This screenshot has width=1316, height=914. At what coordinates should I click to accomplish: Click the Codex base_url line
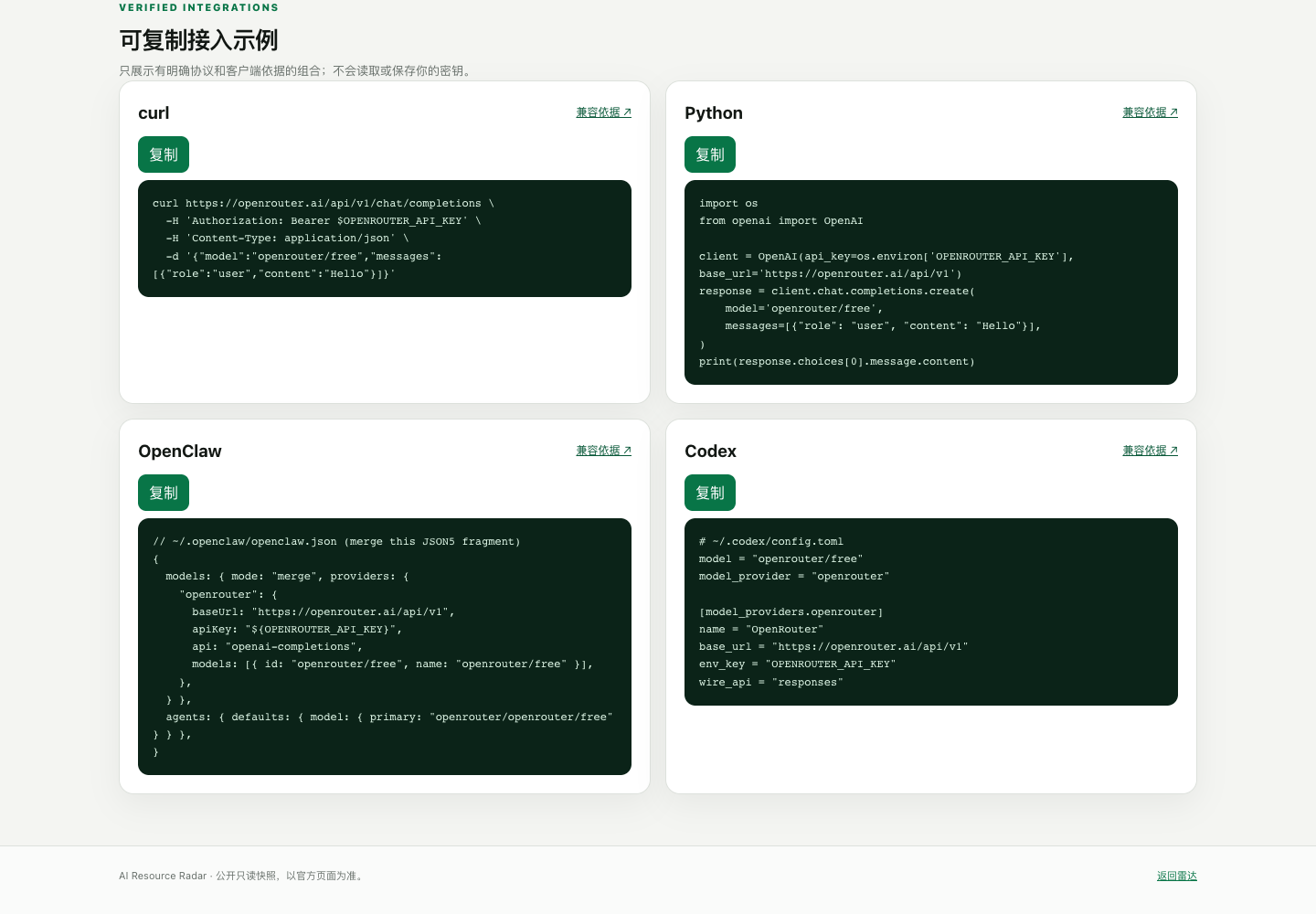tap(833, 647)
